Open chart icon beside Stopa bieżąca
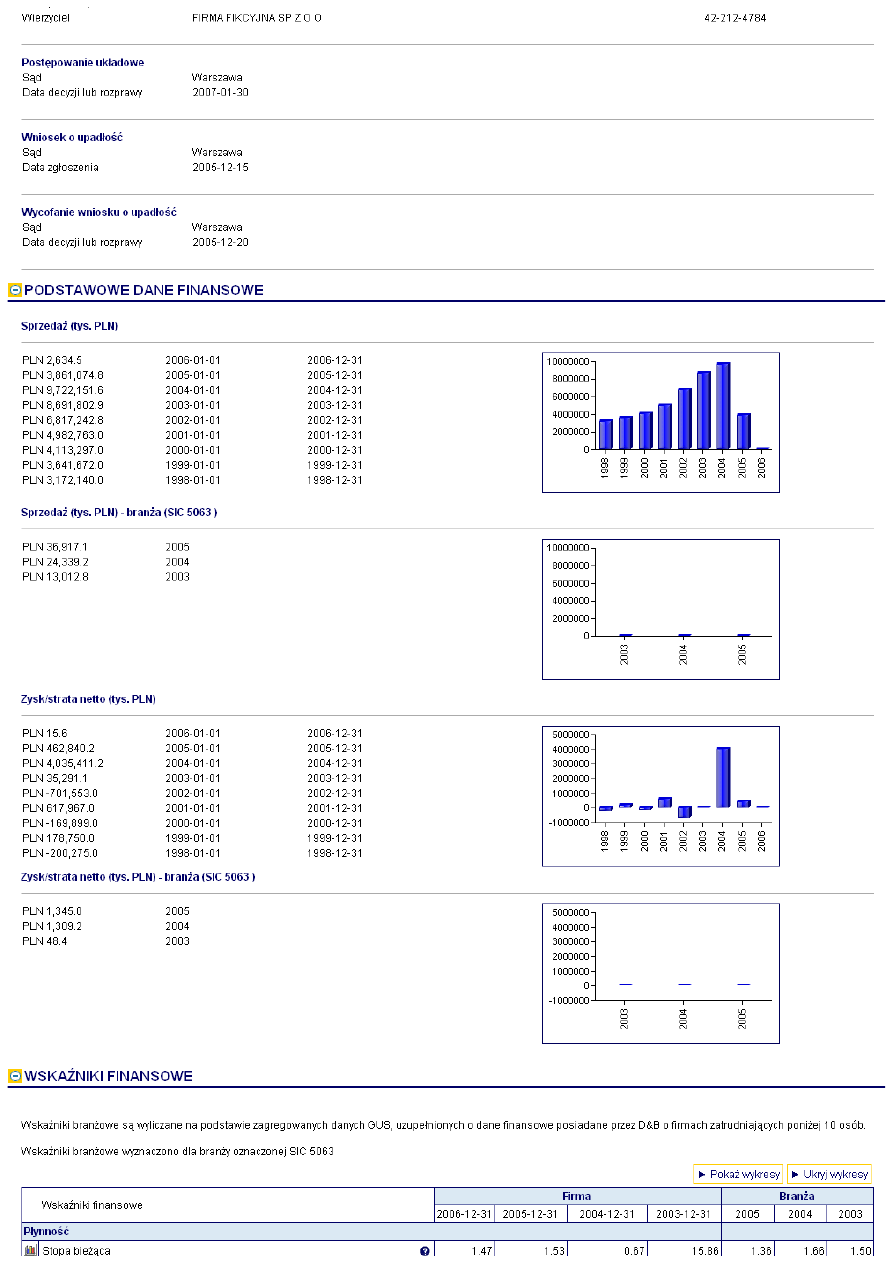The width and height of the screenshot is (893, 1263). point(30,1251)
